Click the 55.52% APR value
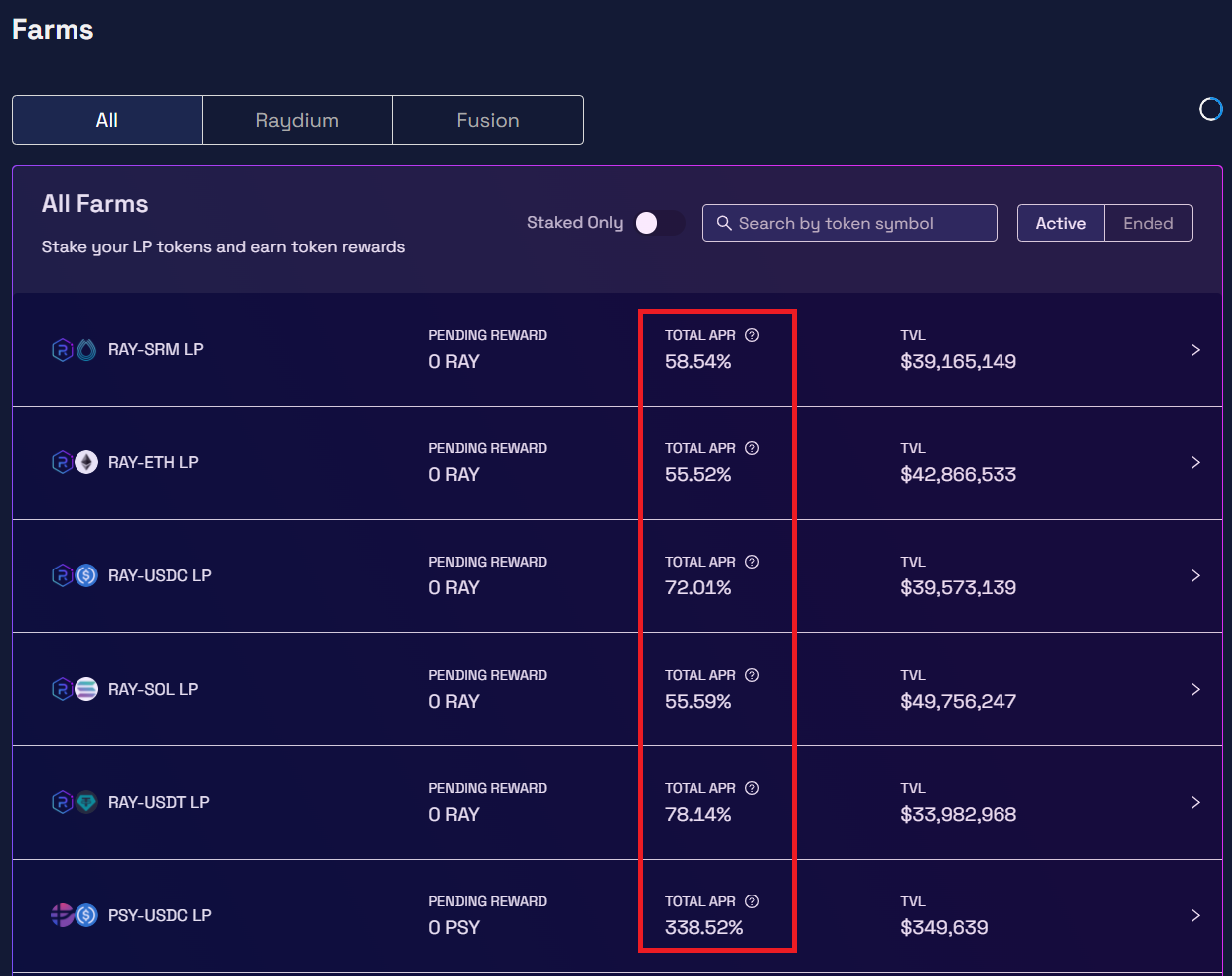Screen dimensions: 1232x976 [x=697, y=475]
